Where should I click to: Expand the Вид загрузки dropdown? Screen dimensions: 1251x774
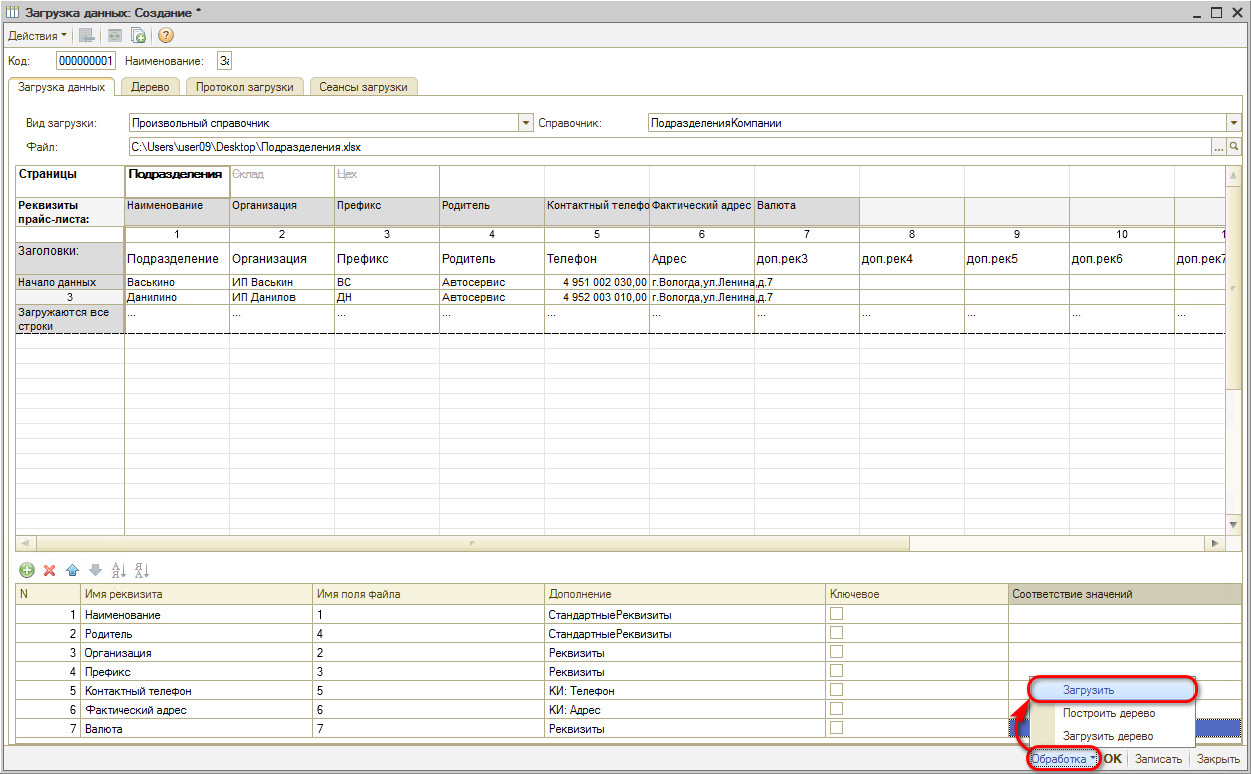click(526, 123)
